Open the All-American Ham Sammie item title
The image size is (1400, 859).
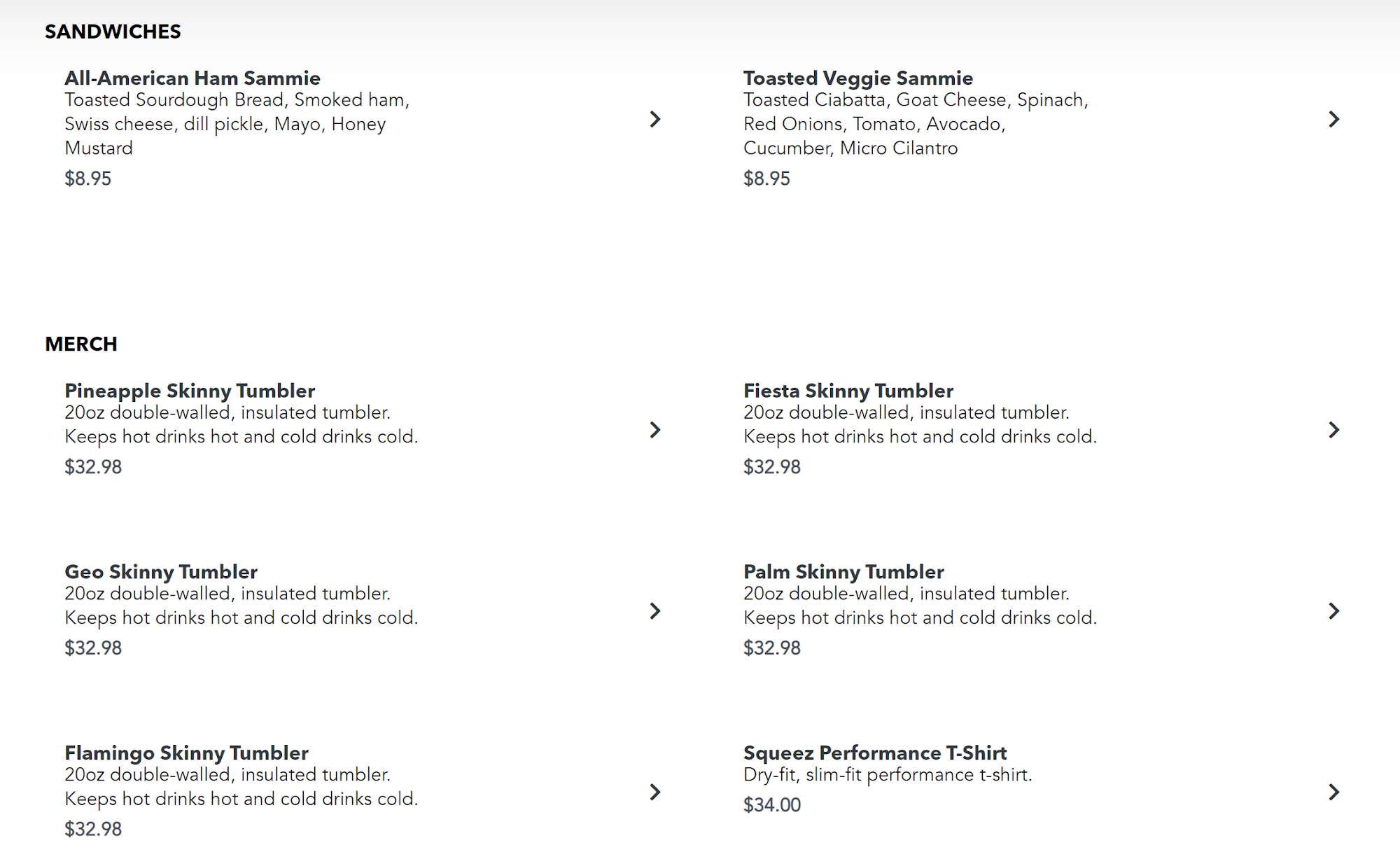[x=192, y=78]
